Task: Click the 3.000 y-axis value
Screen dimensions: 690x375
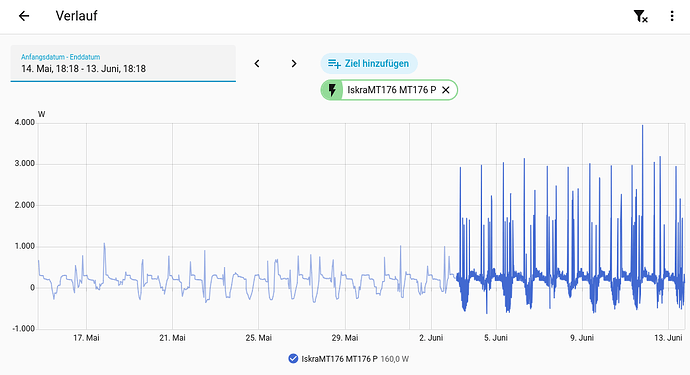Action: [25, 164]
